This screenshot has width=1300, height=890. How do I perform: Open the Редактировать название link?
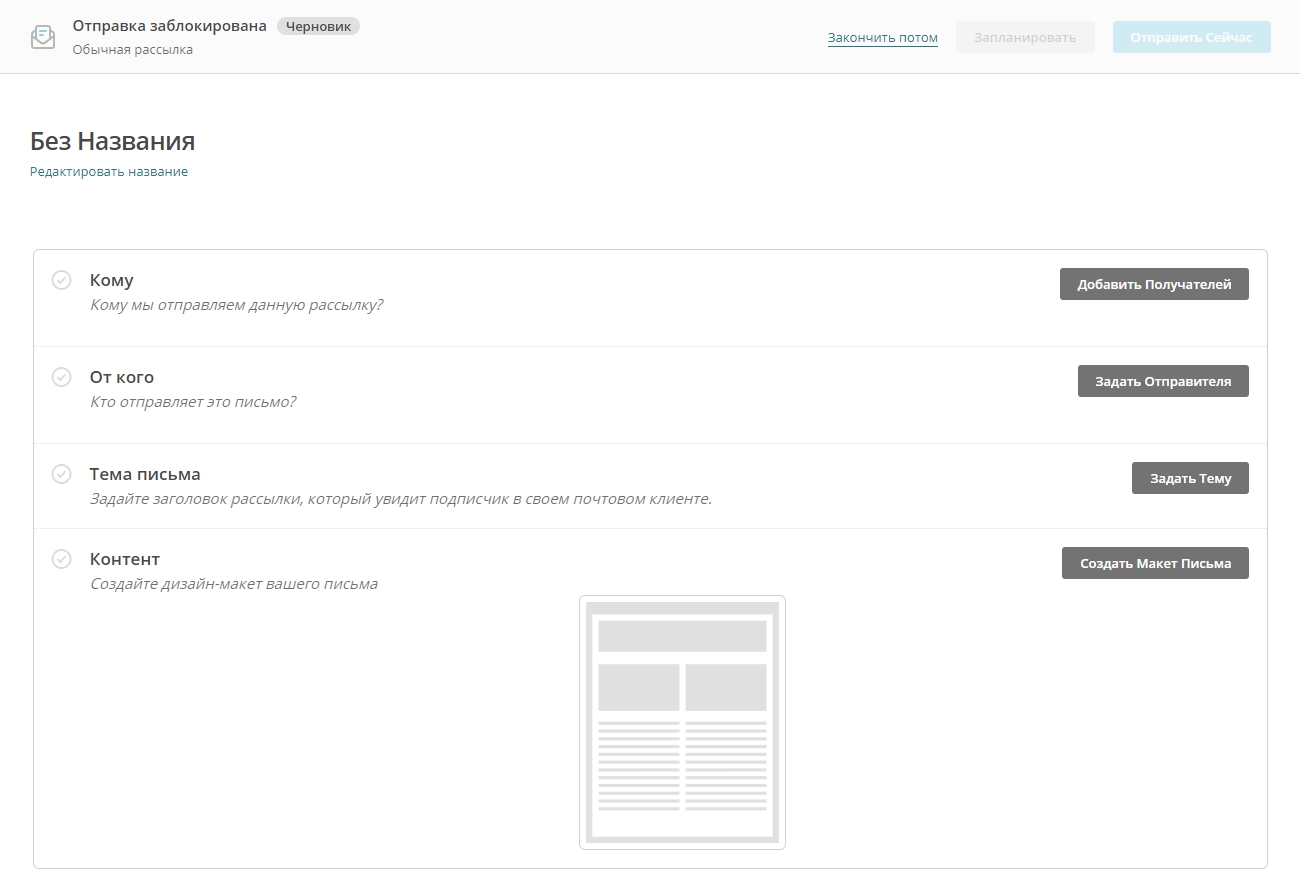click(x=109, y=172)
